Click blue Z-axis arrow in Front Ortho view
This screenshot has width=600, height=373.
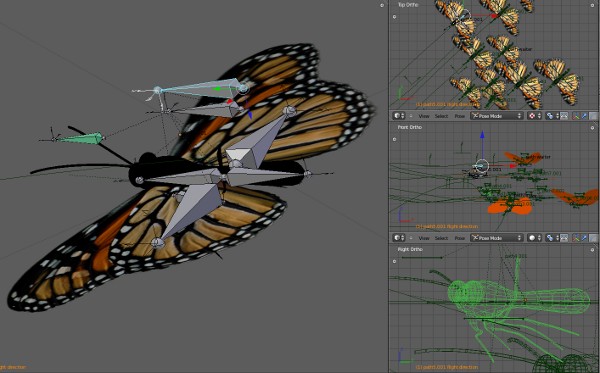tap(482, 135)
